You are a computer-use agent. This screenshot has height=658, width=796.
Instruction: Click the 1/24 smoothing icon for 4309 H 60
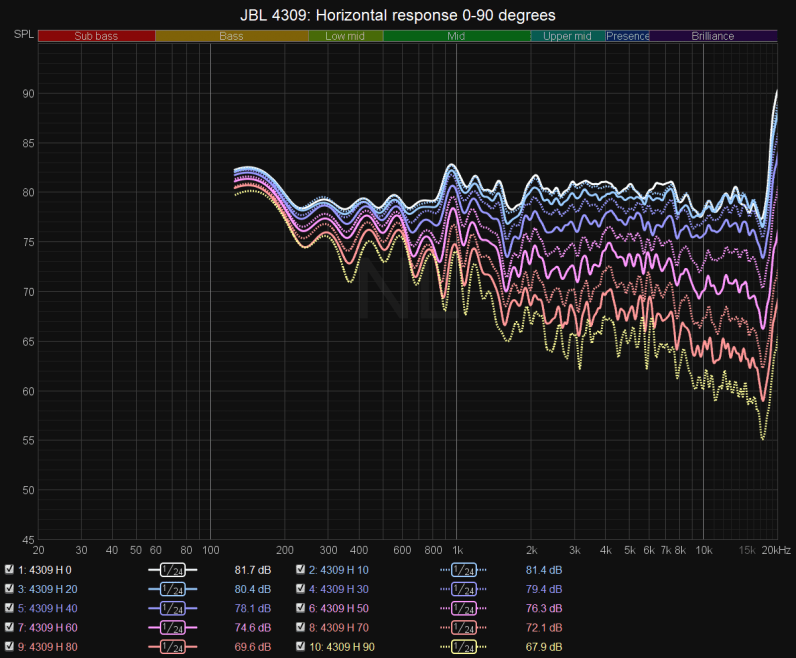point(172,628)
